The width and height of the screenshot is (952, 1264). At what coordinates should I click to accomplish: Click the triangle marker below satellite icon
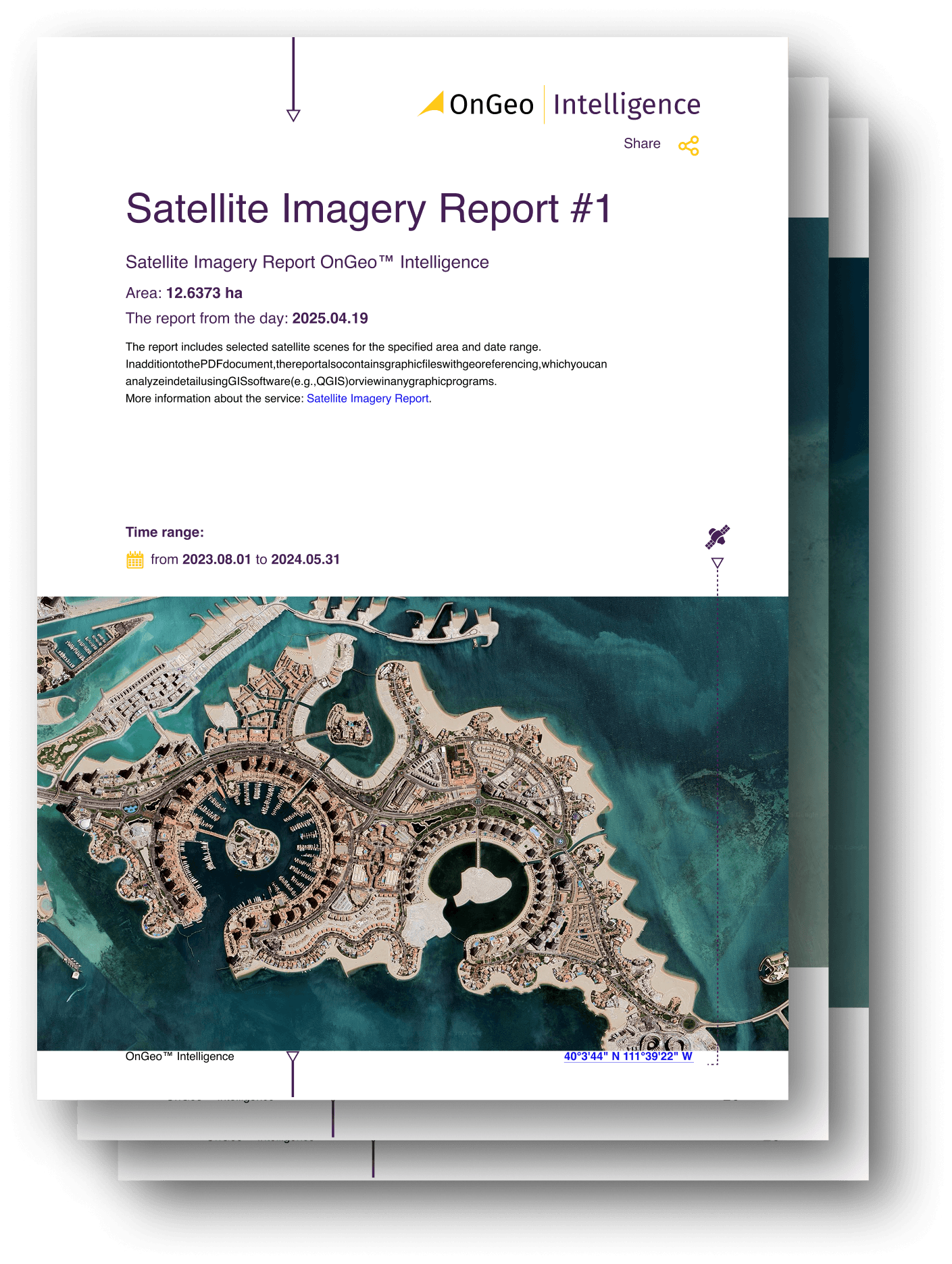click(718, 563)
